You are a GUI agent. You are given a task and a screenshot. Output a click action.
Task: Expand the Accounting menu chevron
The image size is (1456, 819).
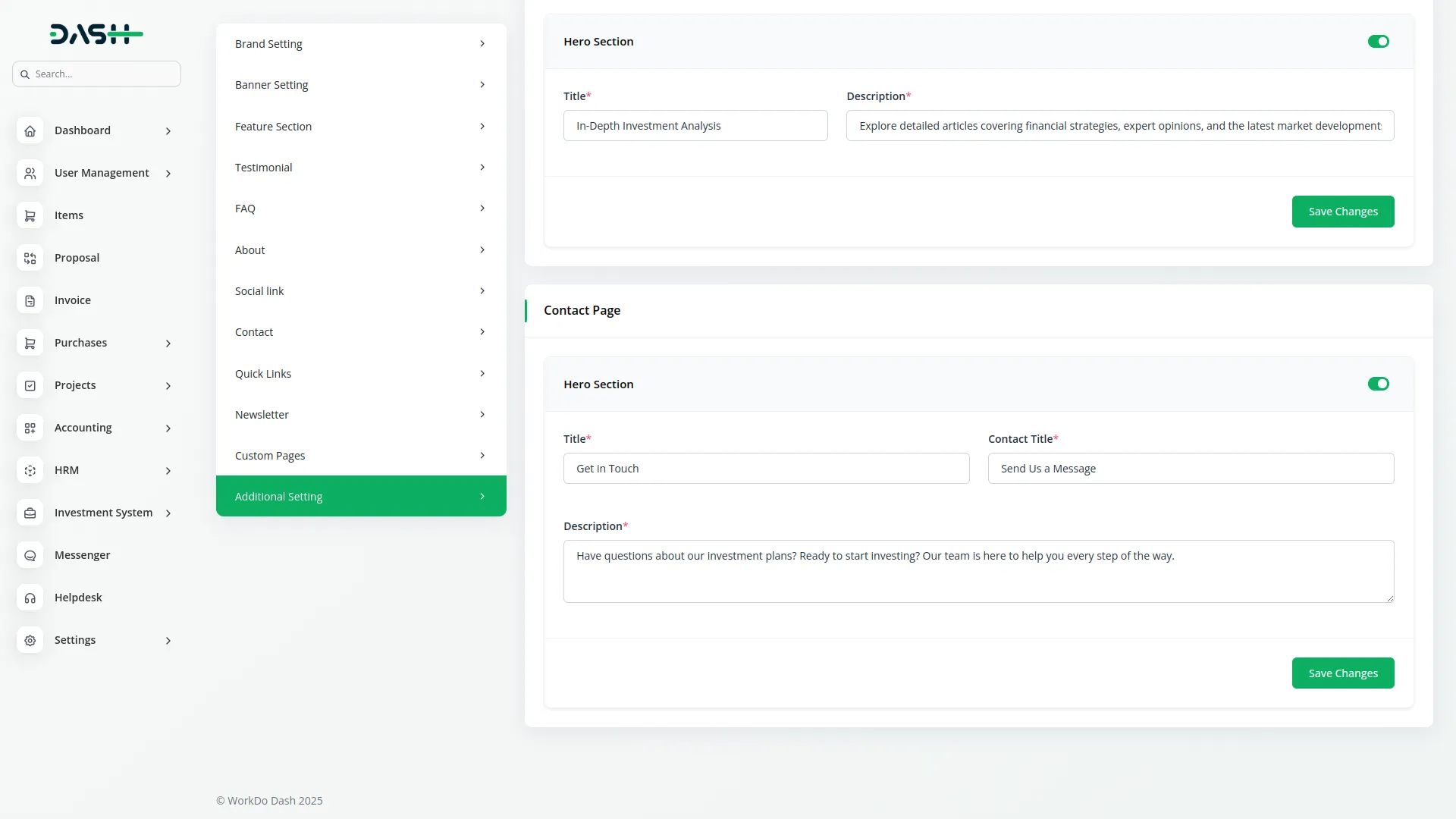pyautogui.click(x=168, y=428)
